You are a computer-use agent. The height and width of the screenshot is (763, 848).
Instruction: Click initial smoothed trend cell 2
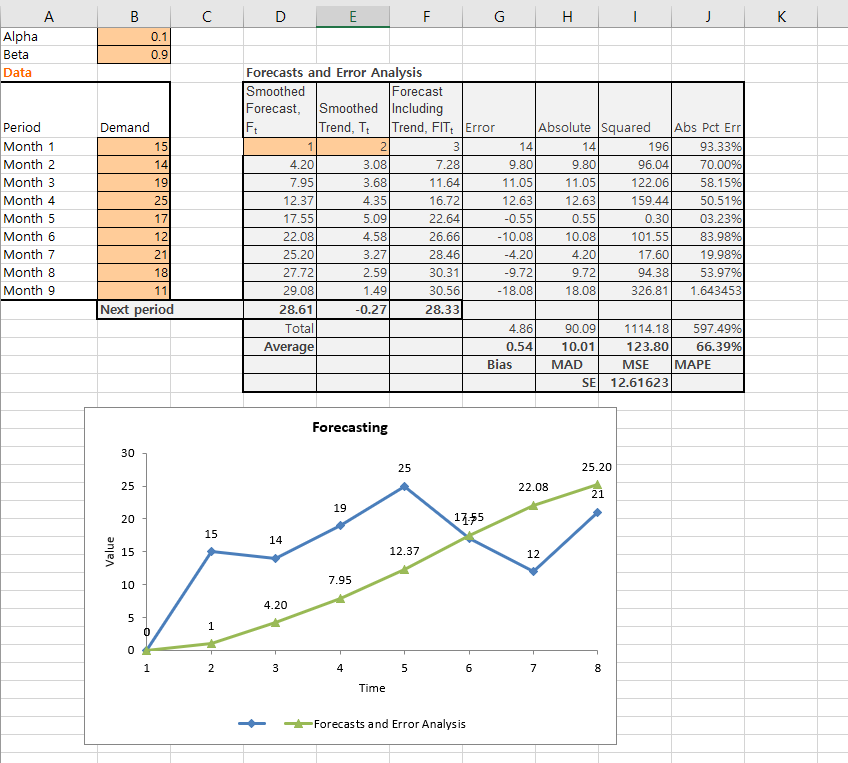[353, 147]
